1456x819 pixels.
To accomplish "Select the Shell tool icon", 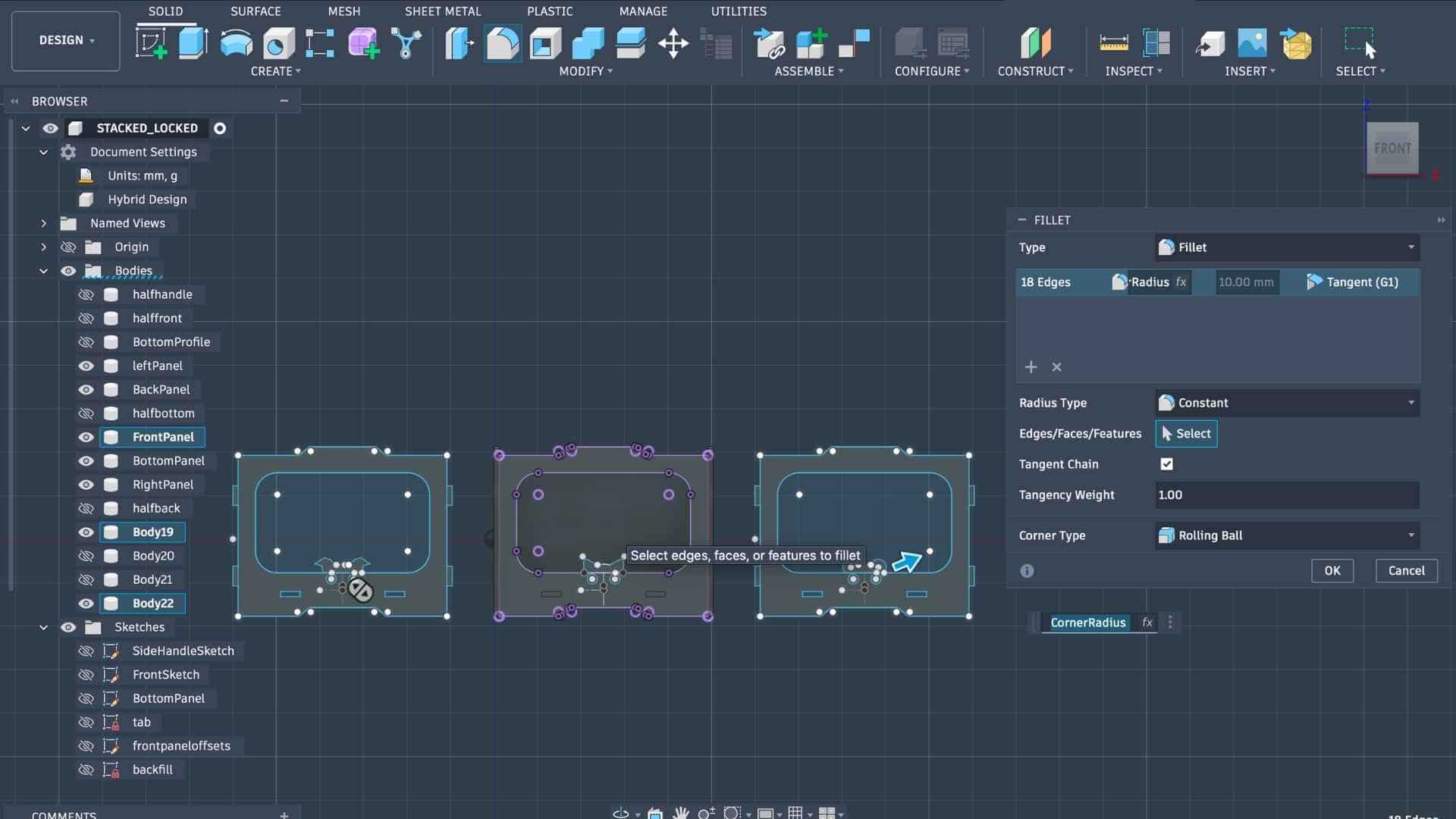I will 544,42.
